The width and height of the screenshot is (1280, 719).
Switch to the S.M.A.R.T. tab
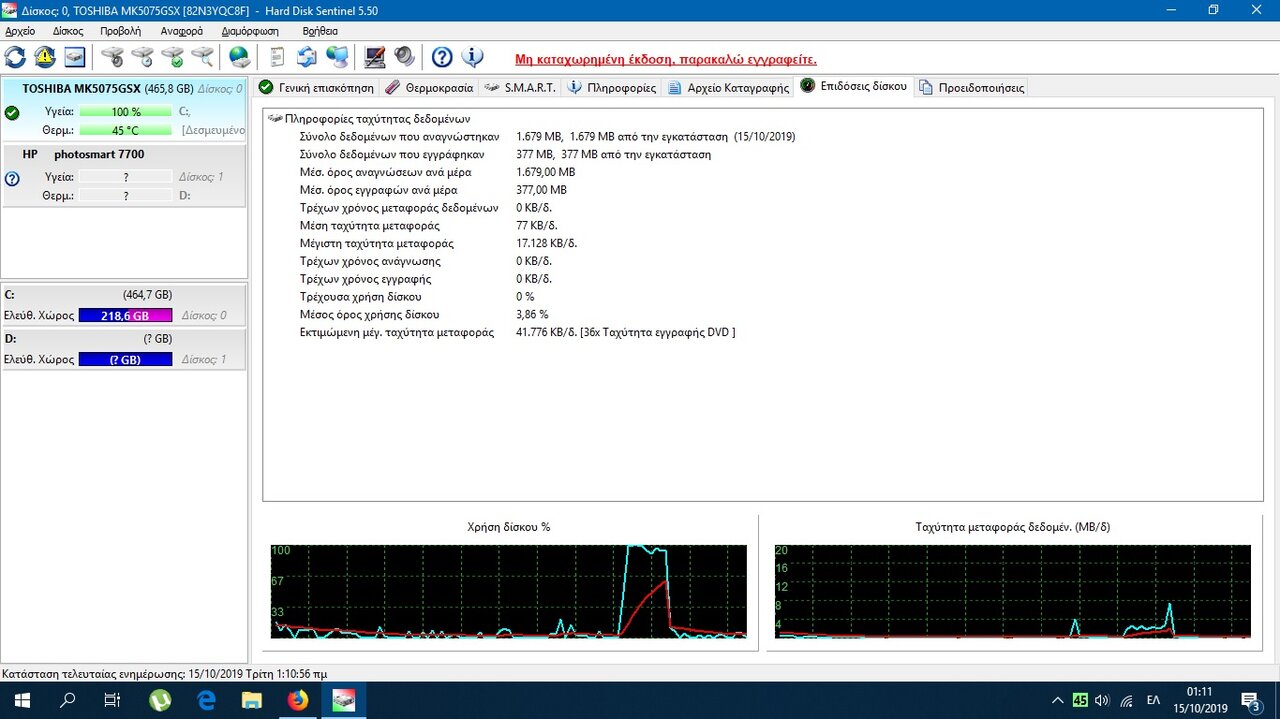coord(520,88)
